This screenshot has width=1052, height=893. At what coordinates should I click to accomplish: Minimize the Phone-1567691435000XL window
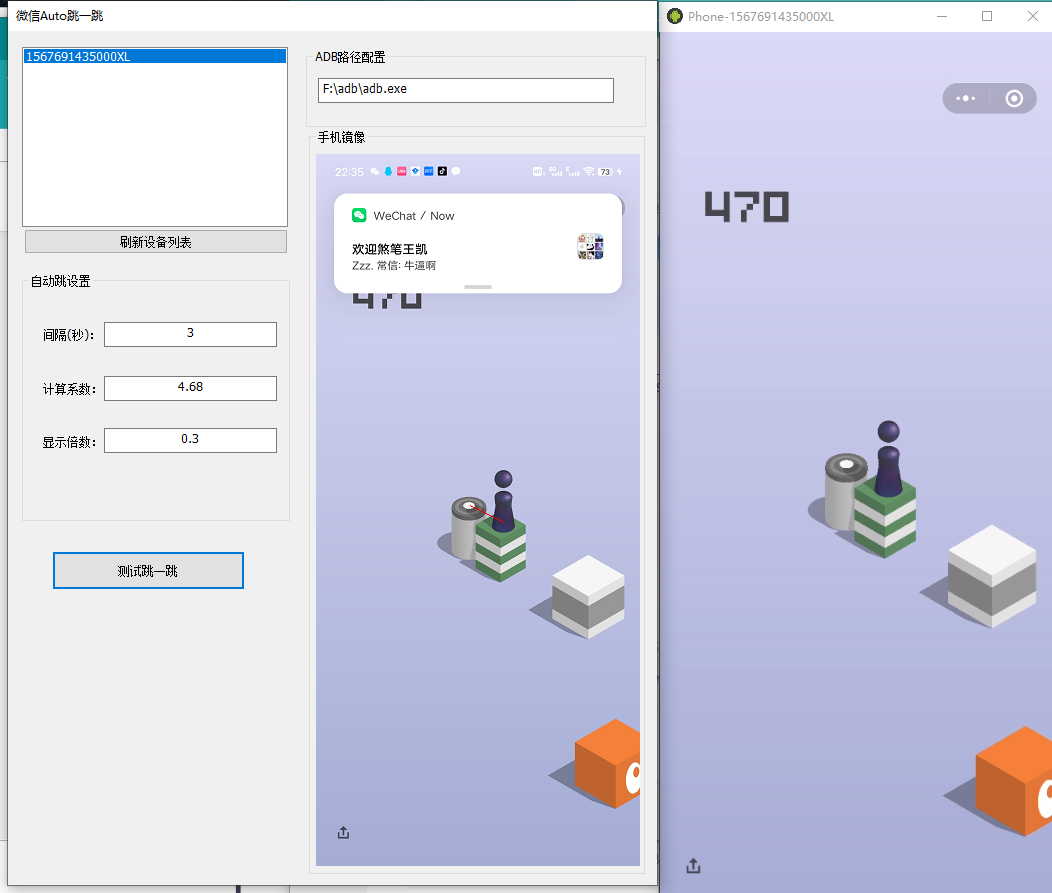(x=942, y=16)
